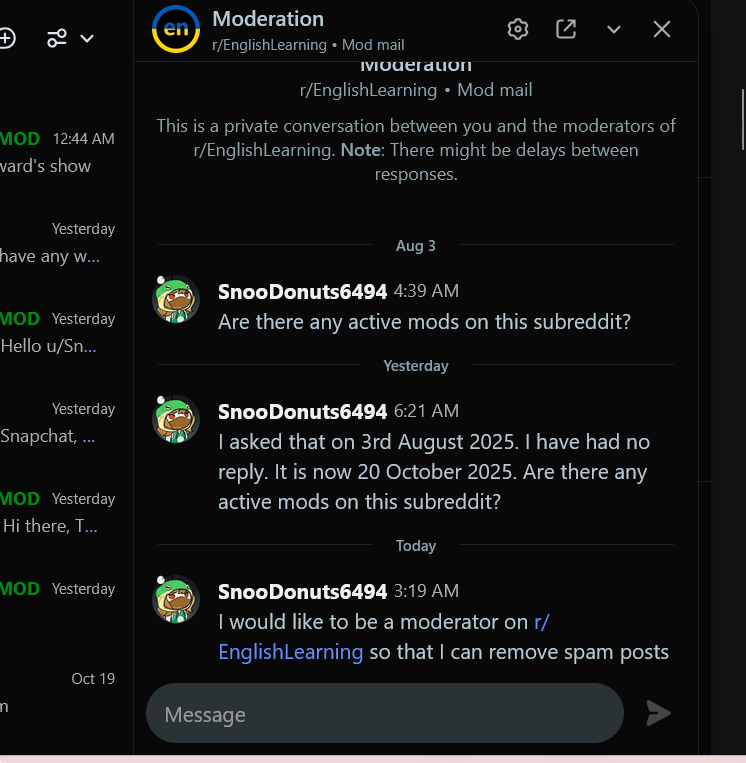Pop out chat into new window
Image resolution: width=746 pixels, height=763 pixels.
566,29
